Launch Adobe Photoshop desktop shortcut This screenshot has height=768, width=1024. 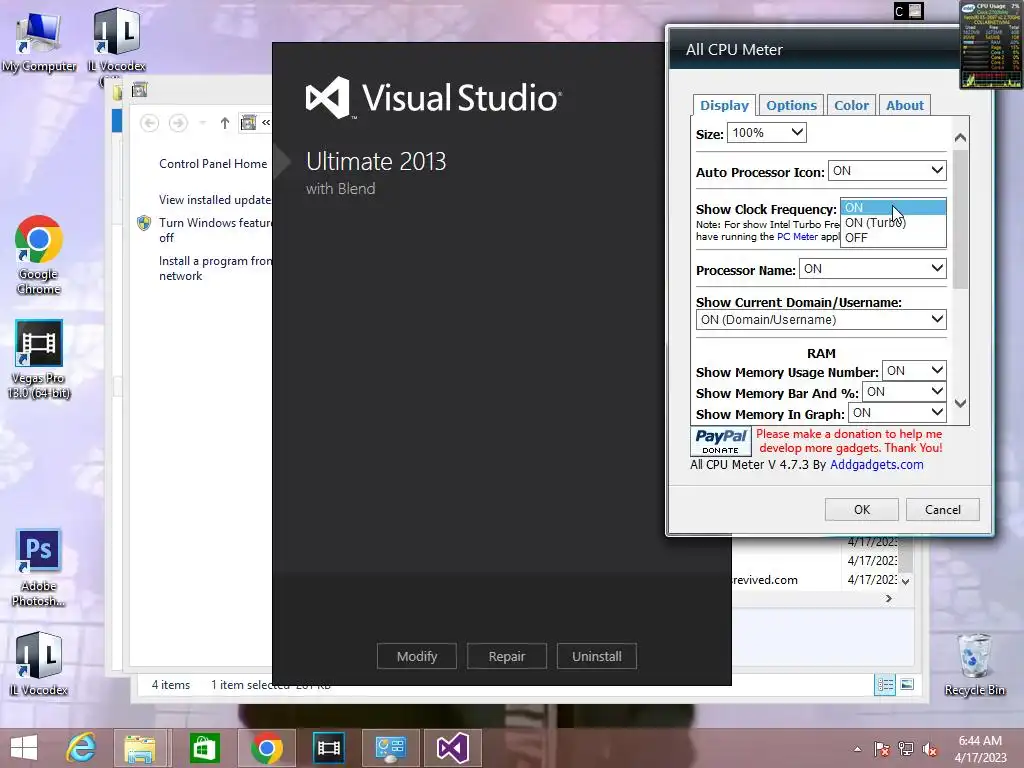[x=39, y=568]
